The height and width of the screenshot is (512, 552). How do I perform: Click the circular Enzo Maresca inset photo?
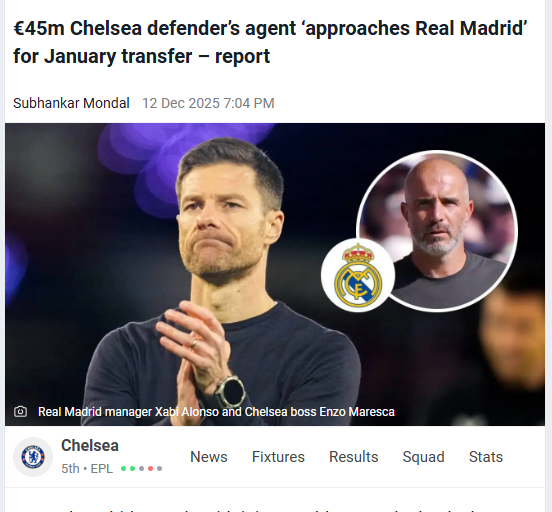point(437,231)
